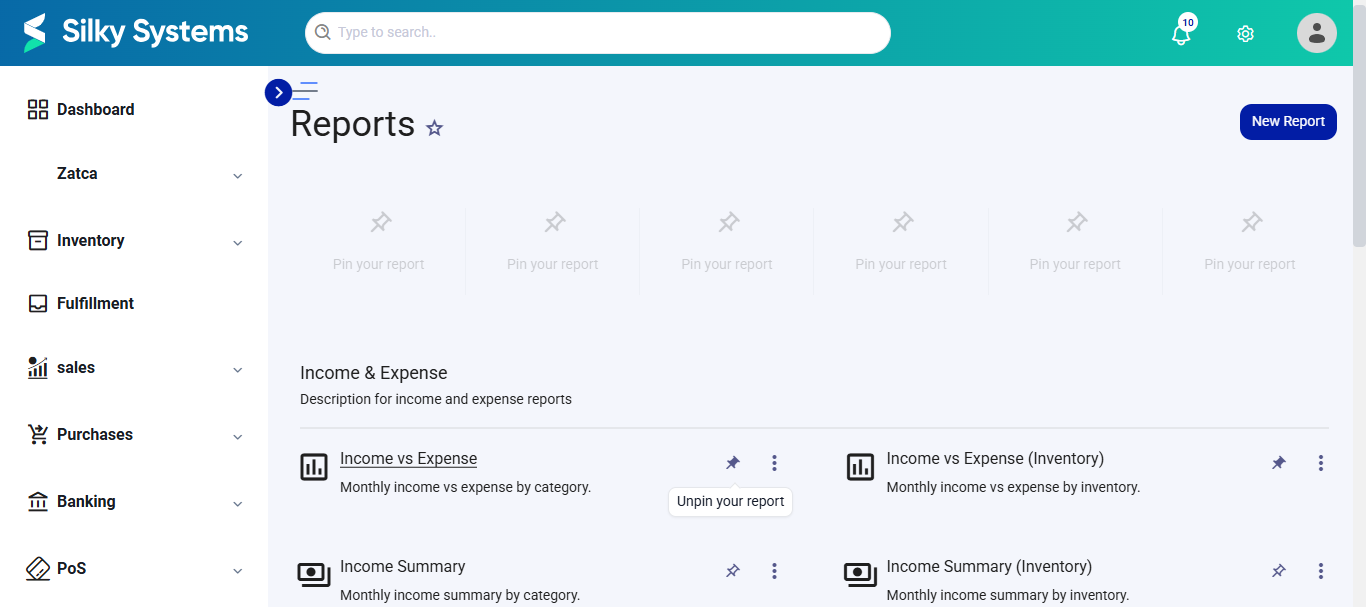Click the Purchases cart icon

tap(38, 434)
